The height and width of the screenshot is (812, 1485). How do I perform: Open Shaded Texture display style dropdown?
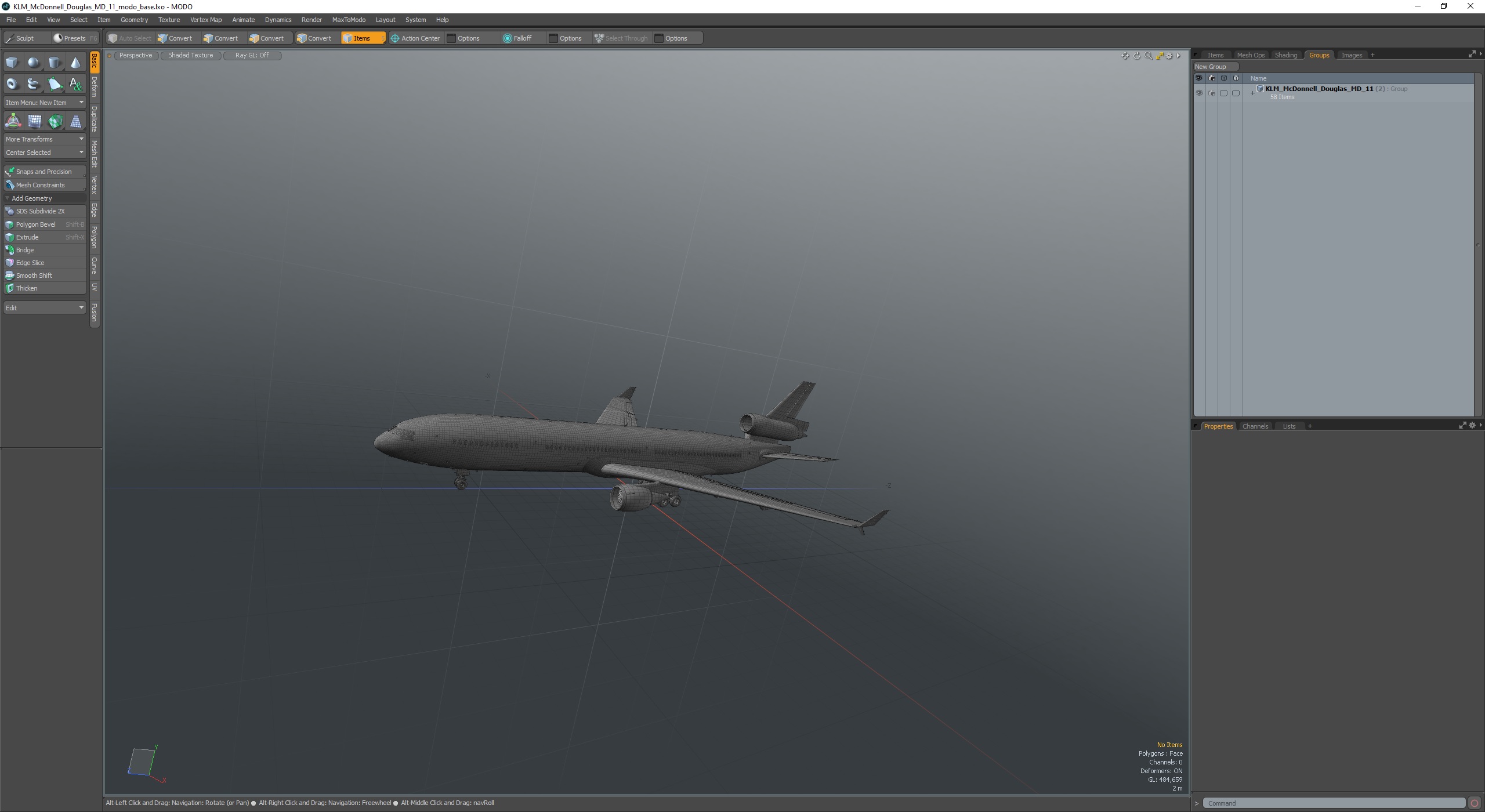click(191, 56)
